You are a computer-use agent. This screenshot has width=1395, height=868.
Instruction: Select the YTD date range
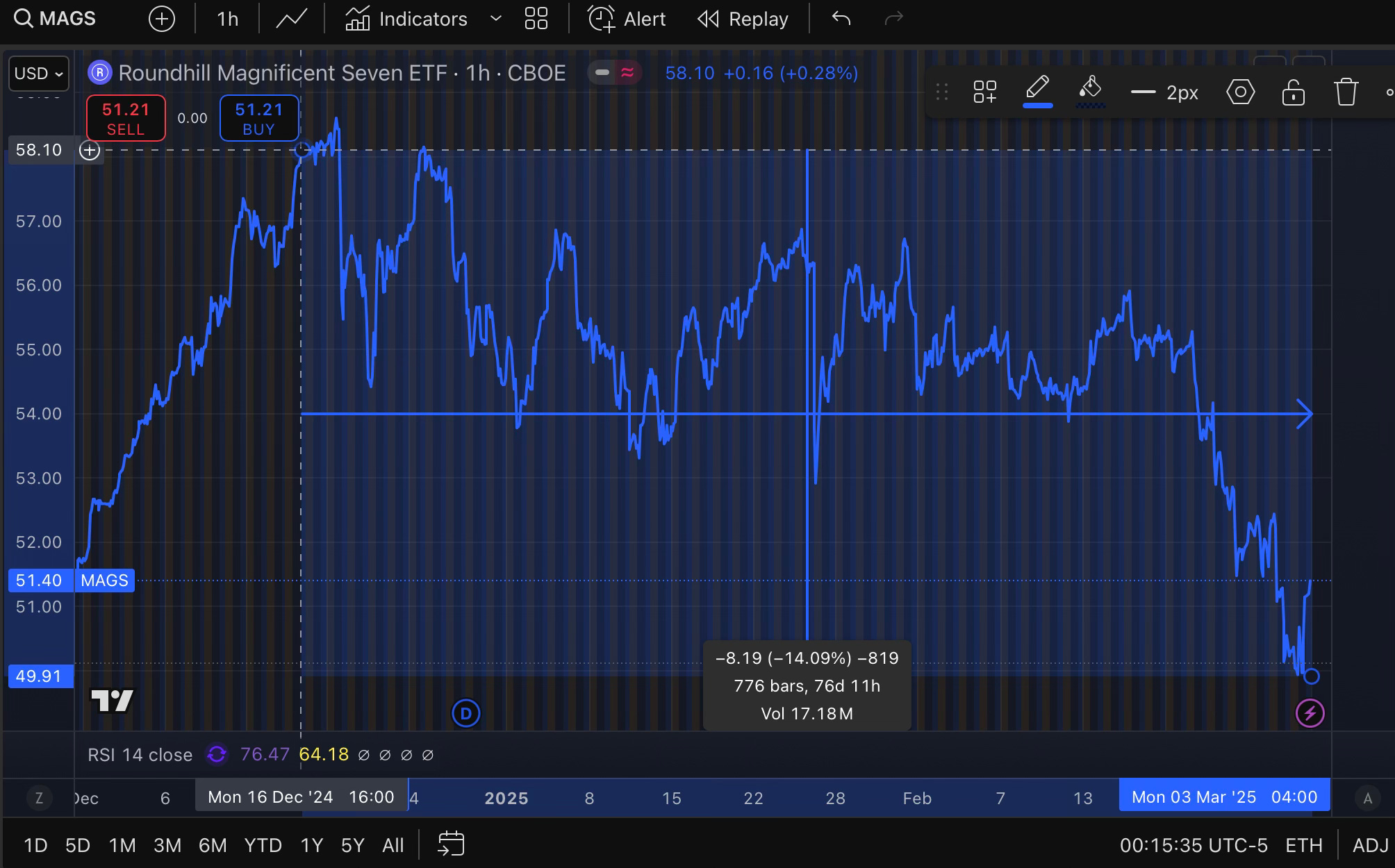[x=263, y=845]
